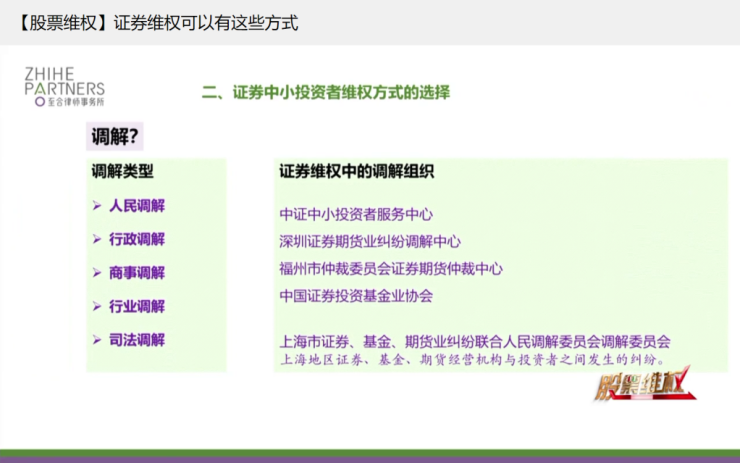Click 中证中小投资者服务中心 entry
This screenshot has height=463, width=740.
point(356,213)
